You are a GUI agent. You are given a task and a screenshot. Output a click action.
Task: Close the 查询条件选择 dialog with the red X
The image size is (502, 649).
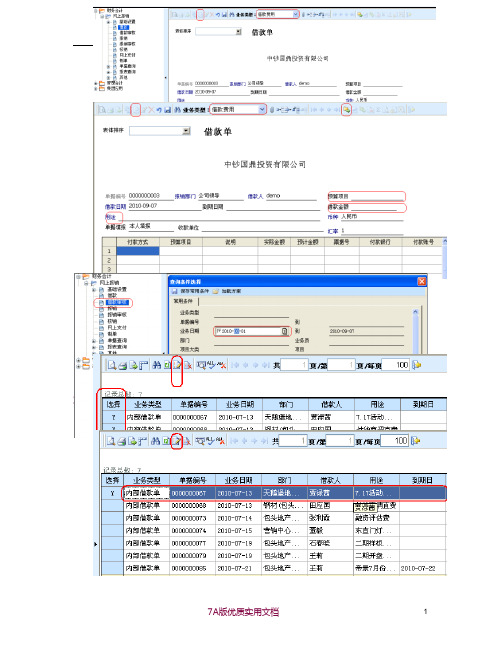click(421, 281)
